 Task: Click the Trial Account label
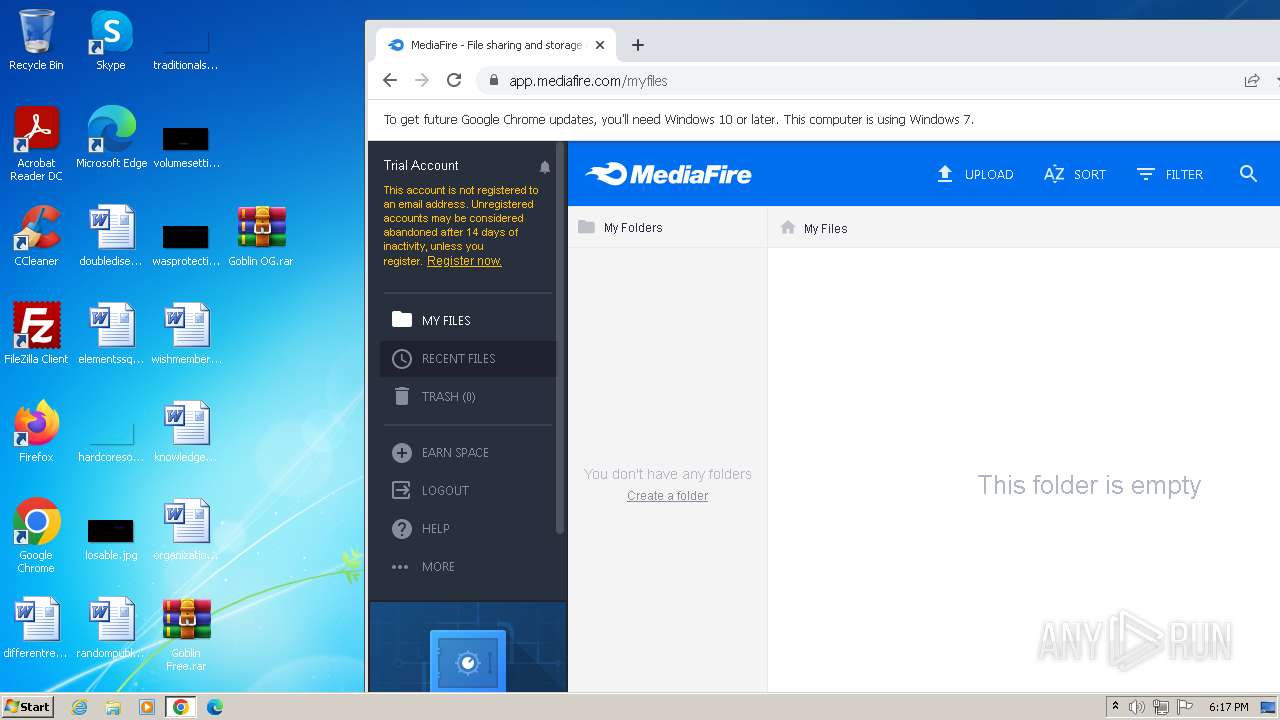pyautogui.click(x=421, y=165)
